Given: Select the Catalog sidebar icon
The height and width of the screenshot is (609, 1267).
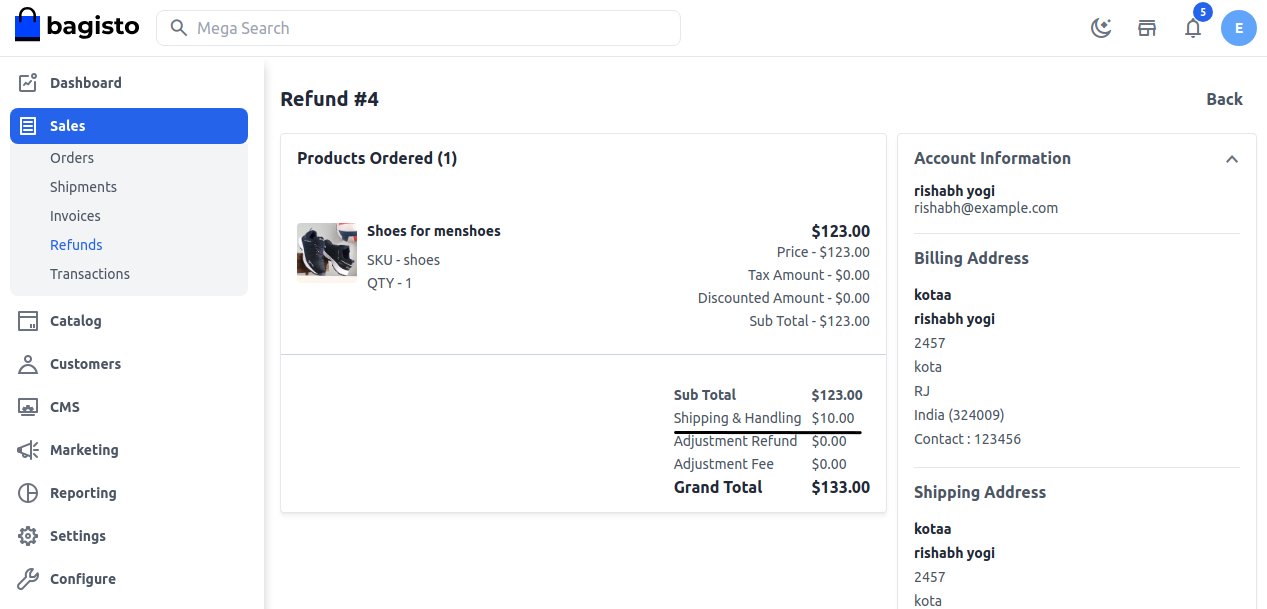Looking at the screenshot, I should click(27, 320).
